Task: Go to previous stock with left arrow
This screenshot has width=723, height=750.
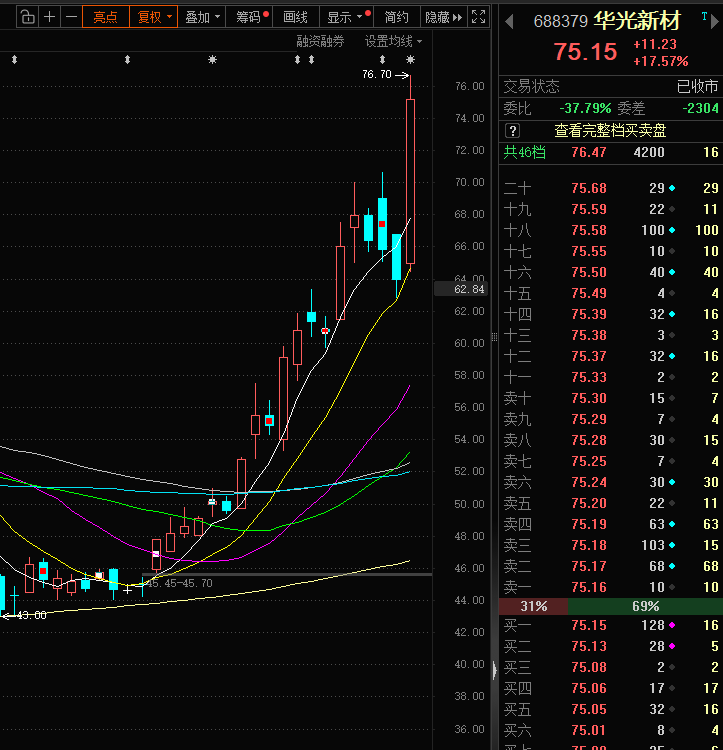Action: click(x=510, y=21)
